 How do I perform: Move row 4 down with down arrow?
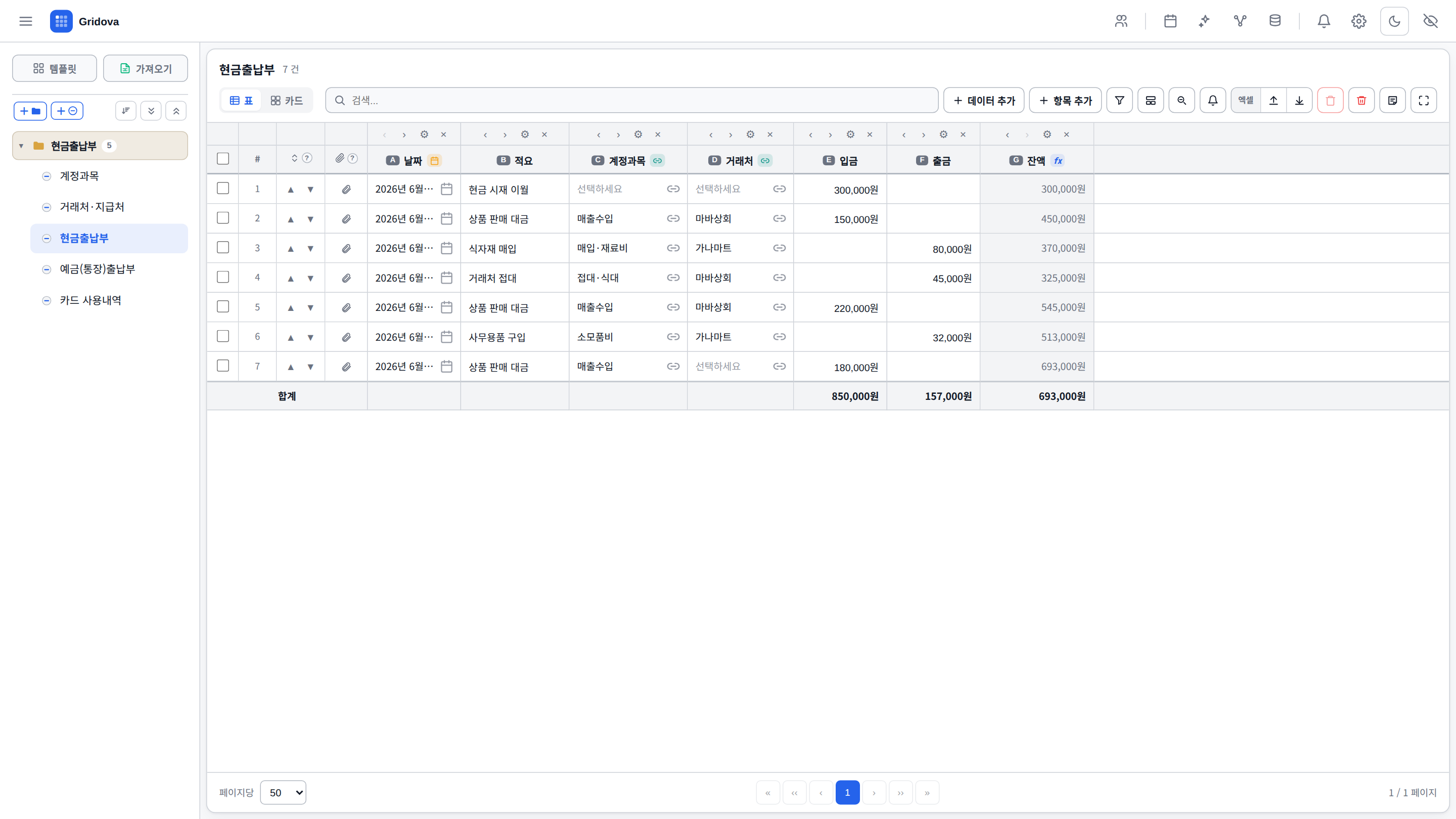pos(310,278)
